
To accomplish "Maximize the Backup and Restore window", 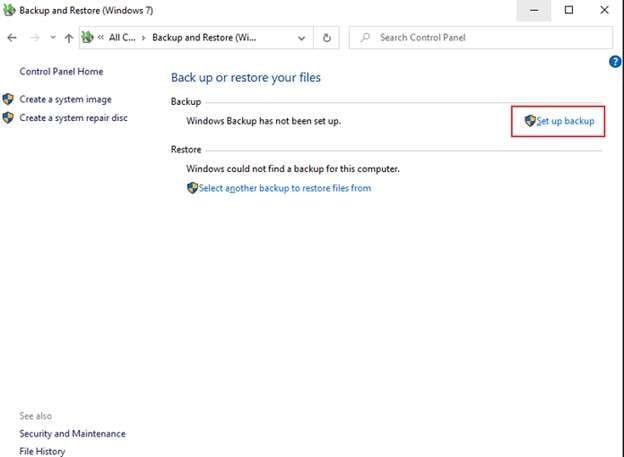I will (569, 10).
